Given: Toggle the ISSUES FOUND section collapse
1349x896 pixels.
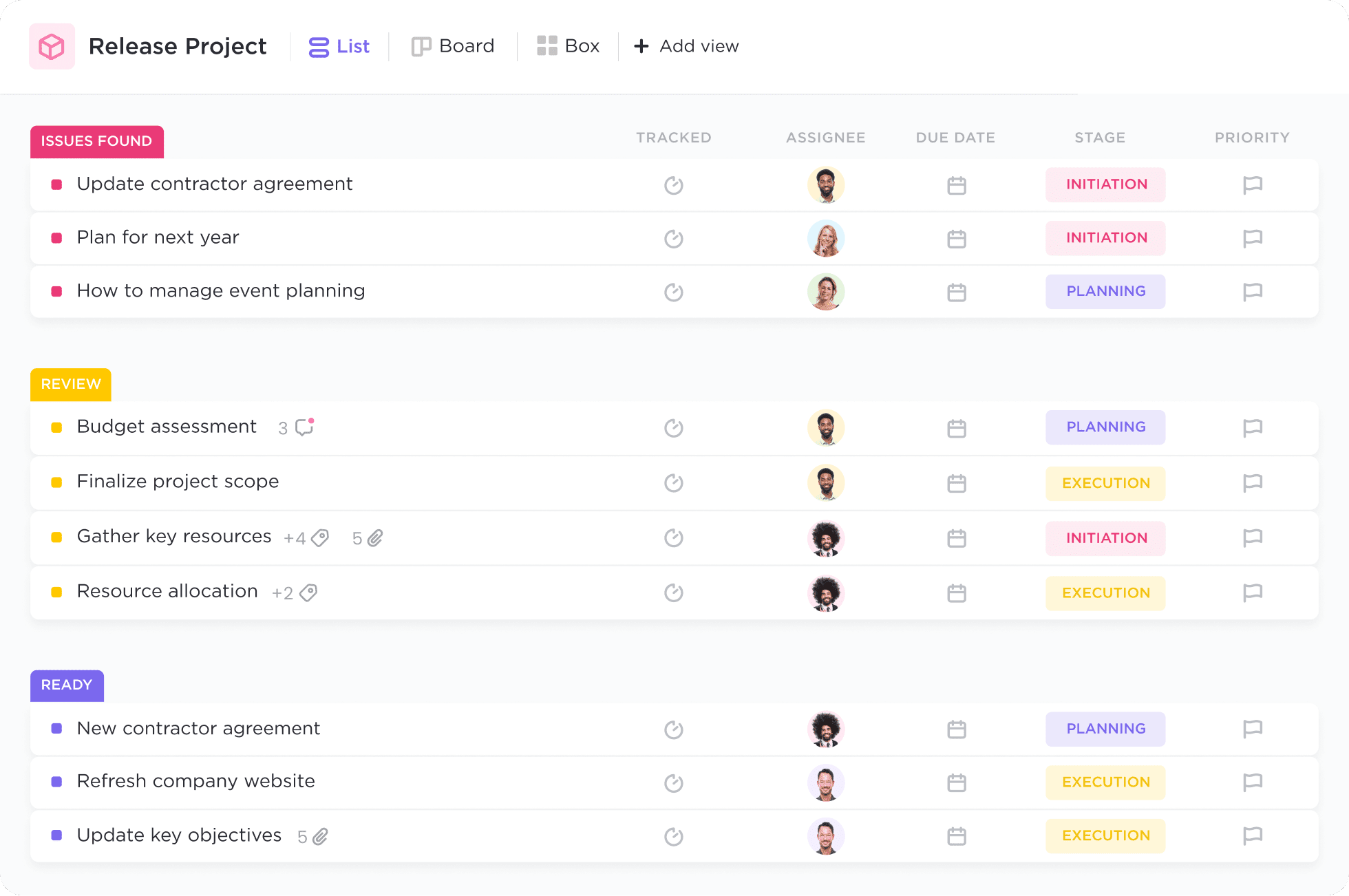Looking at the screenshot, I should pos(96,140).
